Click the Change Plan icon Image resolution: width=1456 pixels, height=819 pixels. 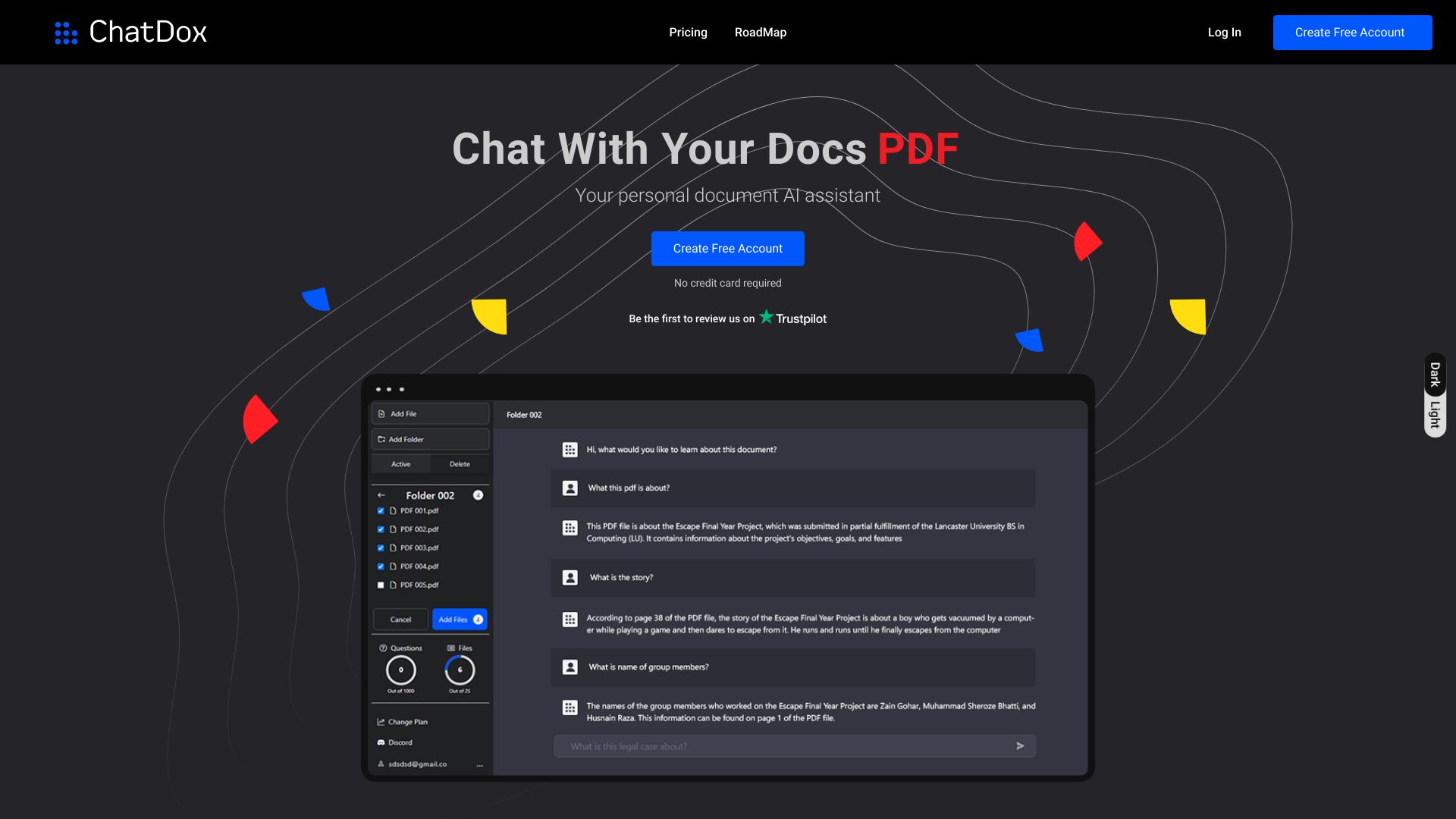click(x=381, y=722)
